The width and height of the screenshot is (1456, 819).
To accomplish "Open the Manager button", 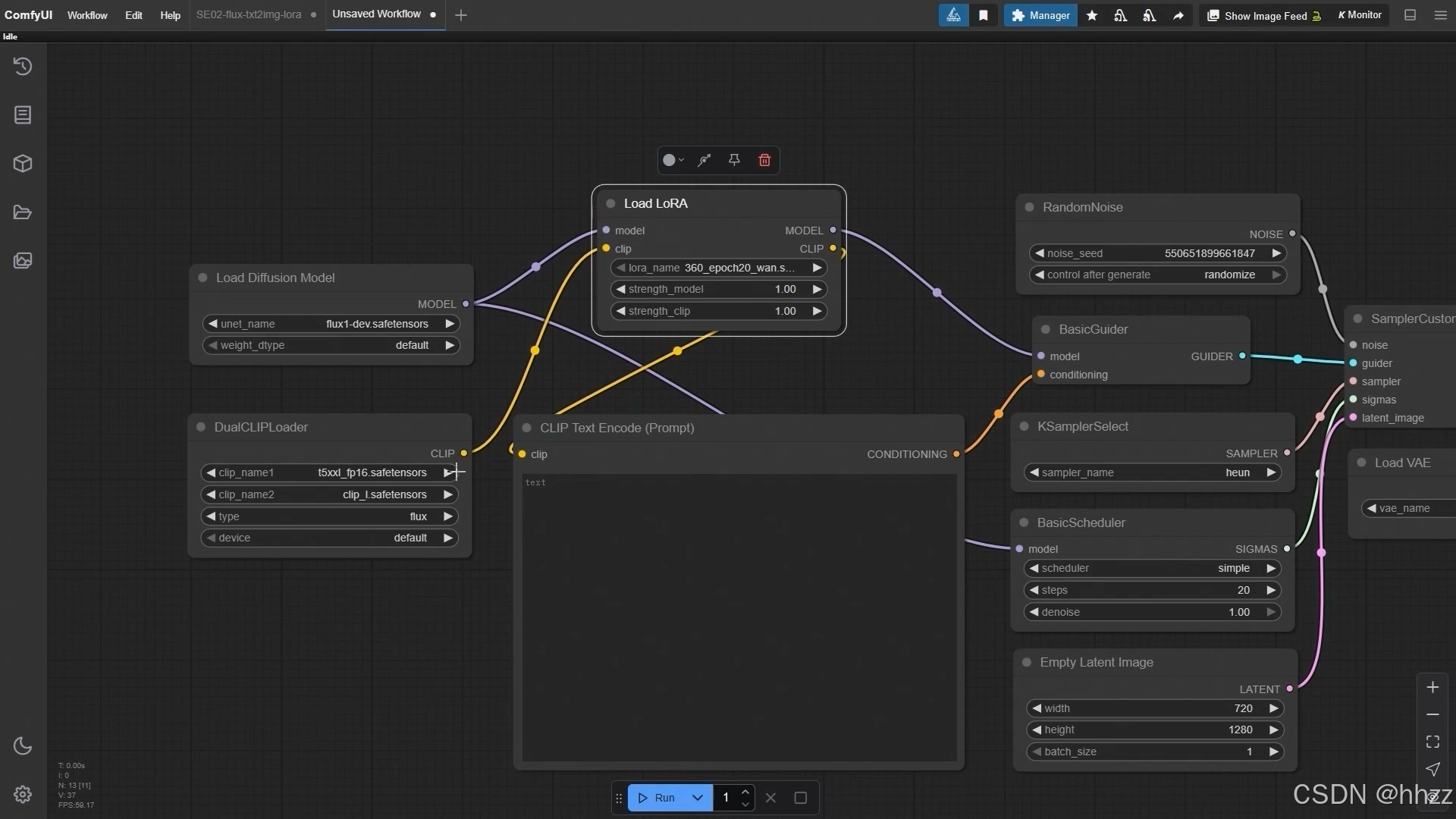I will click(x=1040, y=15).
